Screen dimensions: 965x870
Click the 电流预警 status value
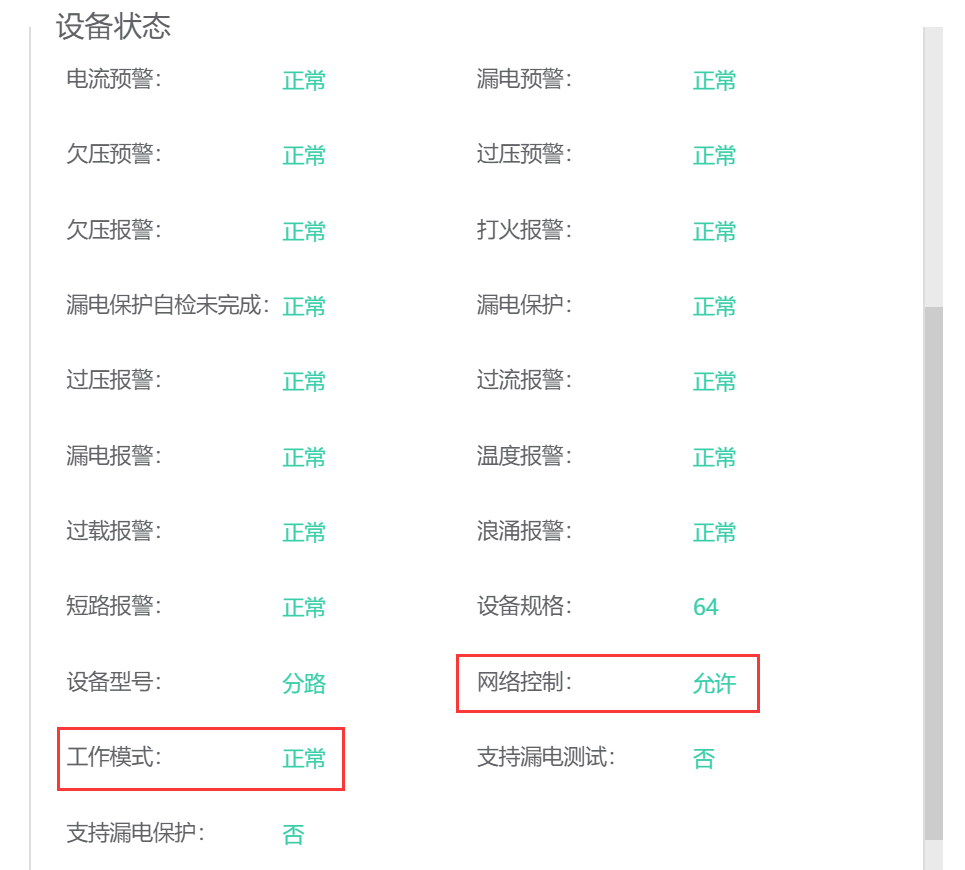[303, 81]
